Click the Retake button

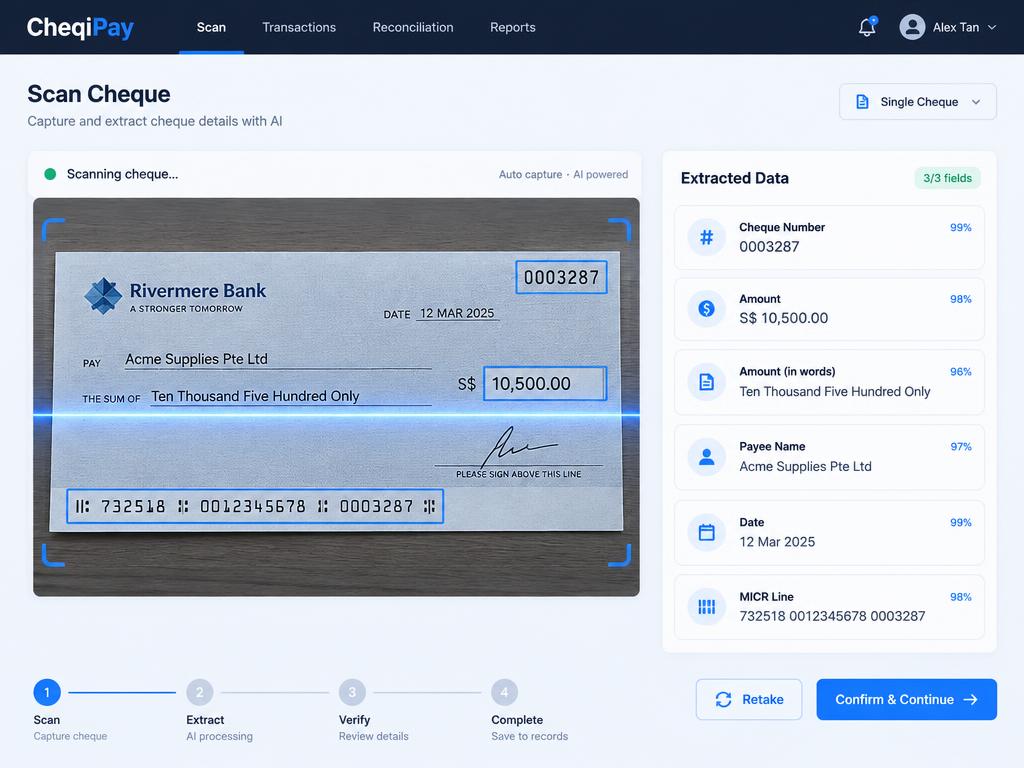point(748,699)
